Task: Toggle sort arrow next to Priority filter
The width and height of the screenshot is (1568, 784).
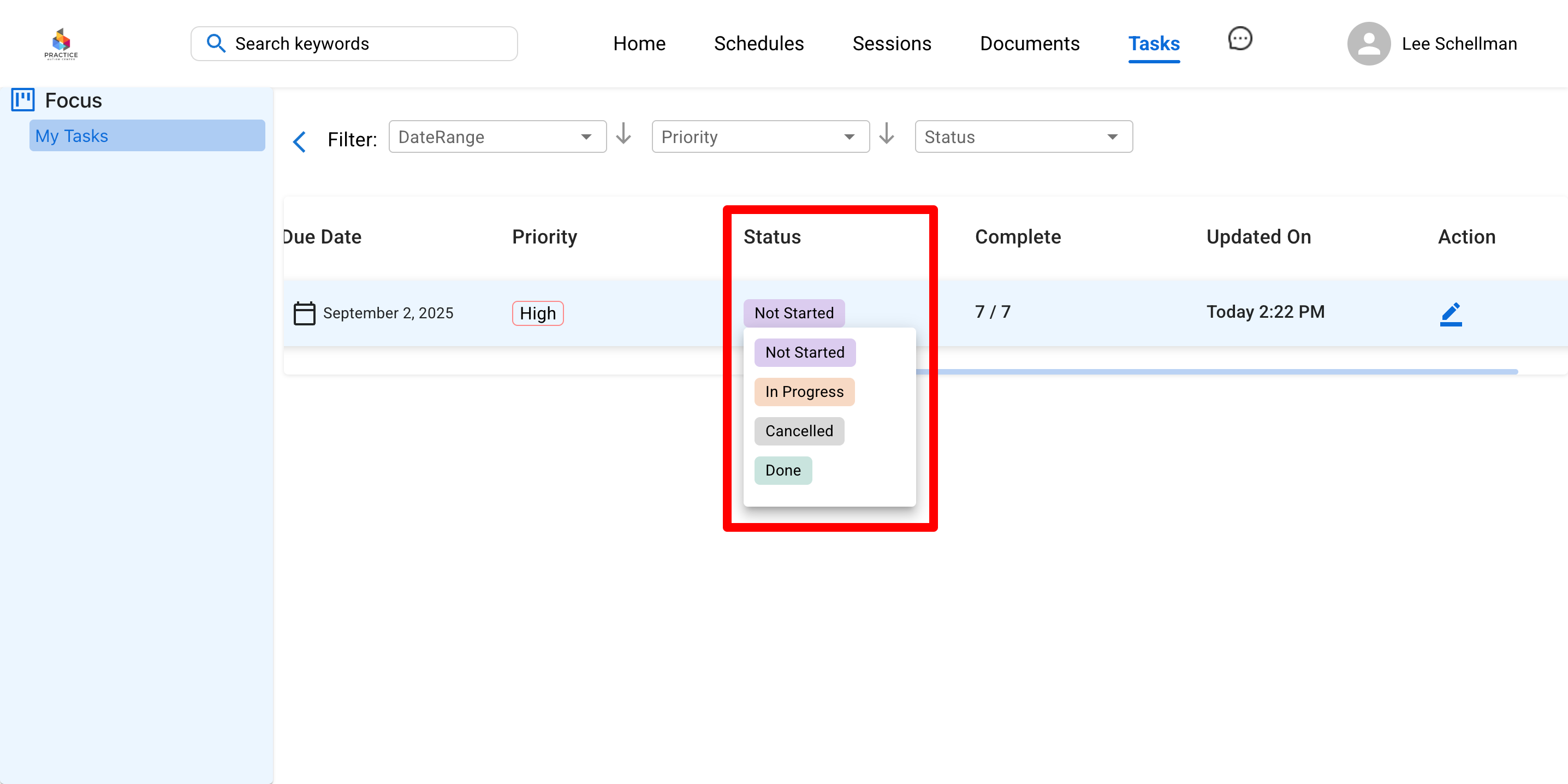Action: pos(886,133)
